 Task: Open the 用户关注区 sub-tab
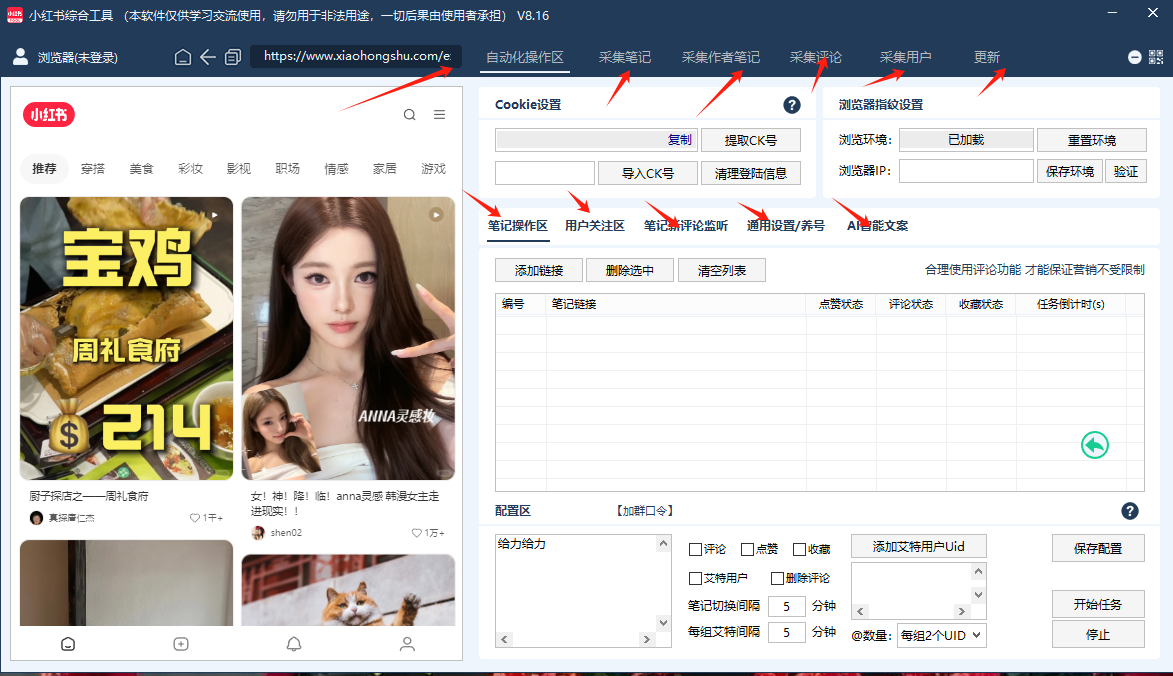pyautogui.click(x=595, y=226)
